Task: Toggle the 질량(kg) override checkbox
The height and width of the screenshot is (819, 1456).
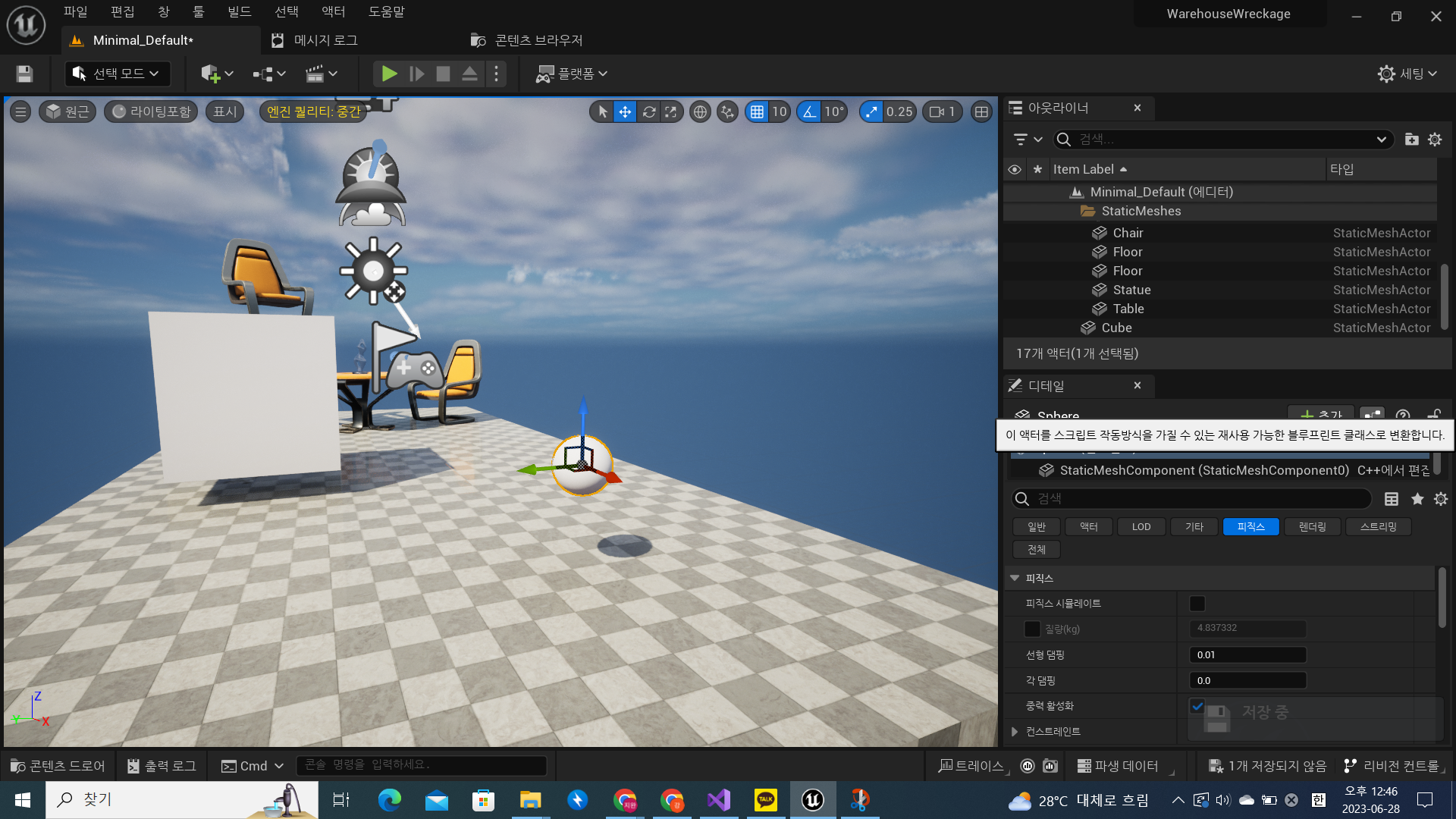Action: pyautogui.click(x=1032, y=629)
